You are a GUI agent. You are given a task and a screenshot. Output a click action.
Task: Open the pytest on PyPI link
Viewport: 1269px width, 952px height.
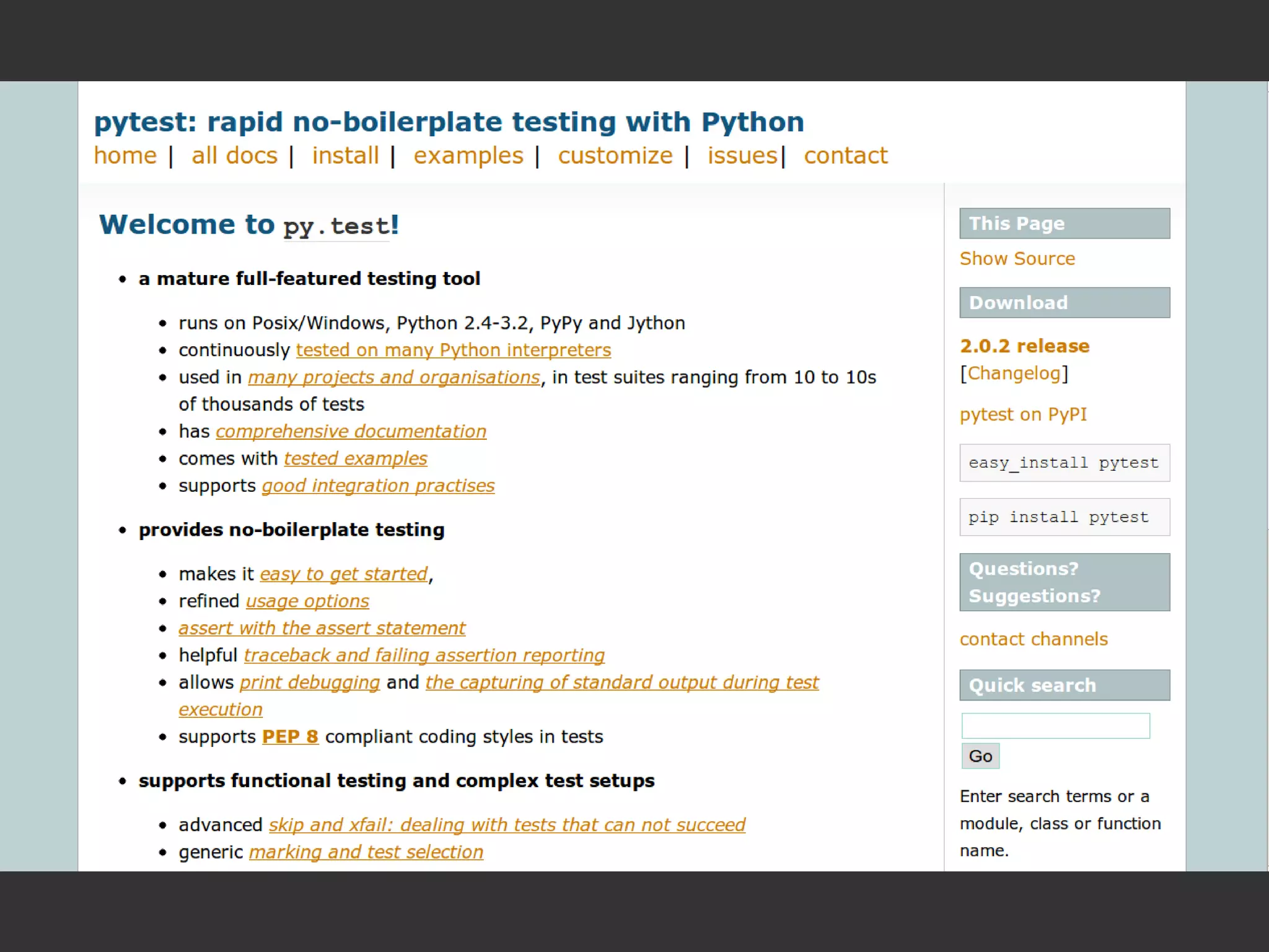[1023, 414]
